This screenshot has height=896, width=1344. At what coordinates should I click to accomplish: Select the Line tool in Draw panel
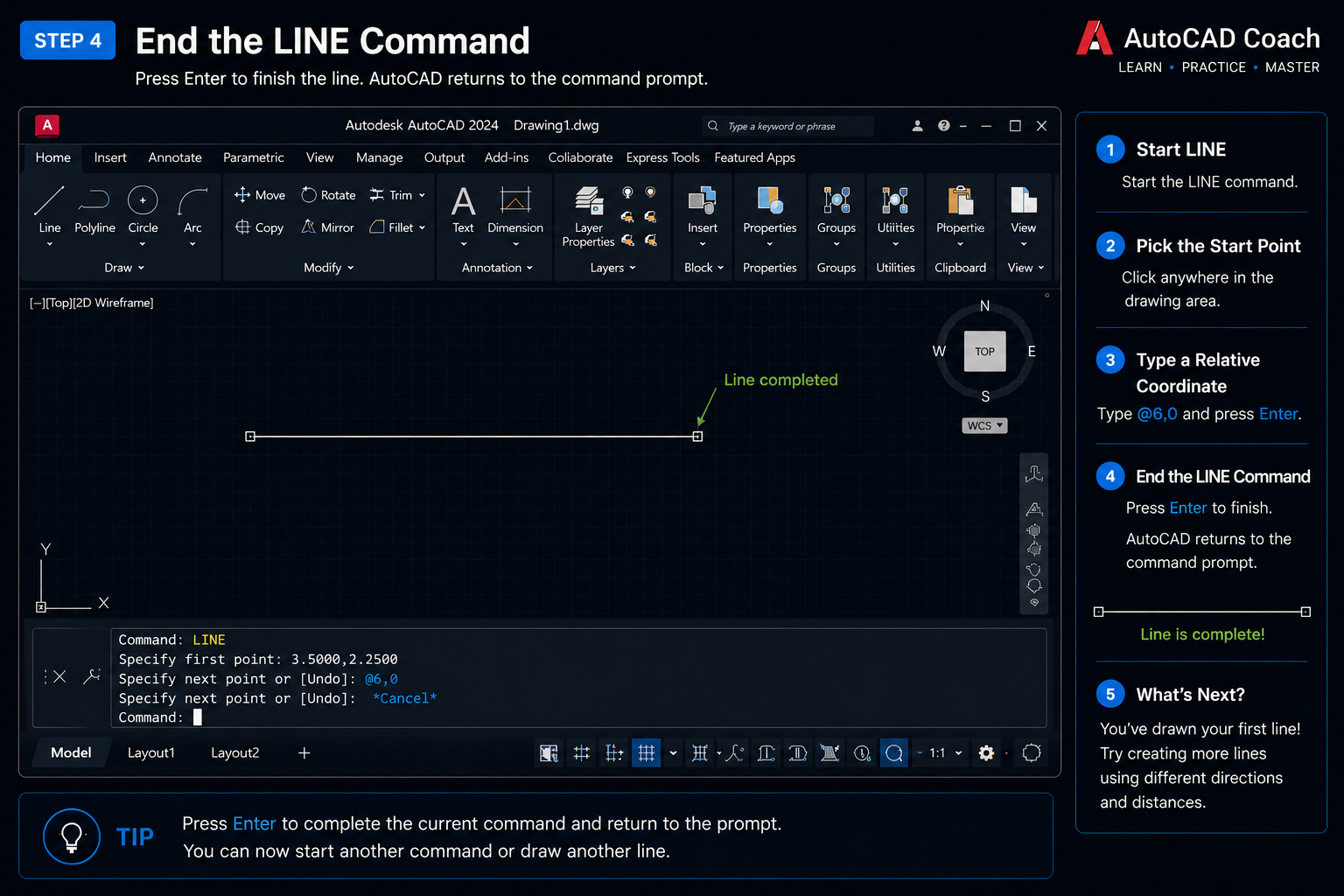49,209
